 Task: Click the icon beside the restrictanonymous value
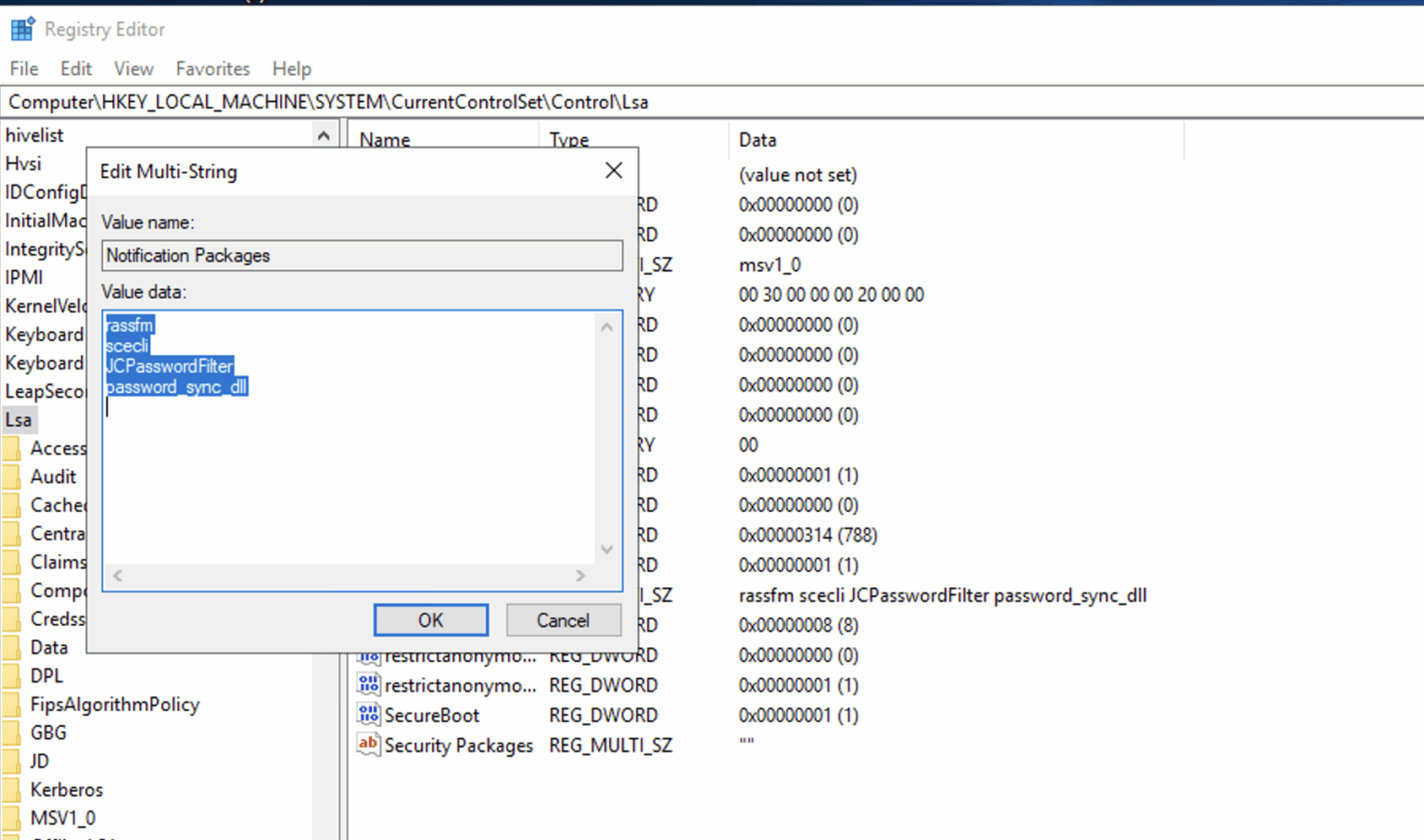(367, 684)
